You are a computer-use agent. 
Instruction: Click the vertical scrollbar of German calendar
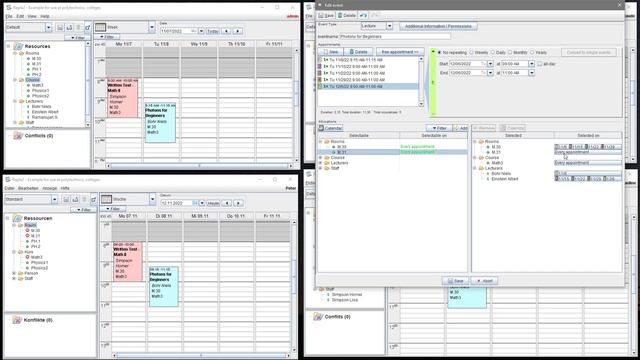pyautogui.click(x=294, y=286)
